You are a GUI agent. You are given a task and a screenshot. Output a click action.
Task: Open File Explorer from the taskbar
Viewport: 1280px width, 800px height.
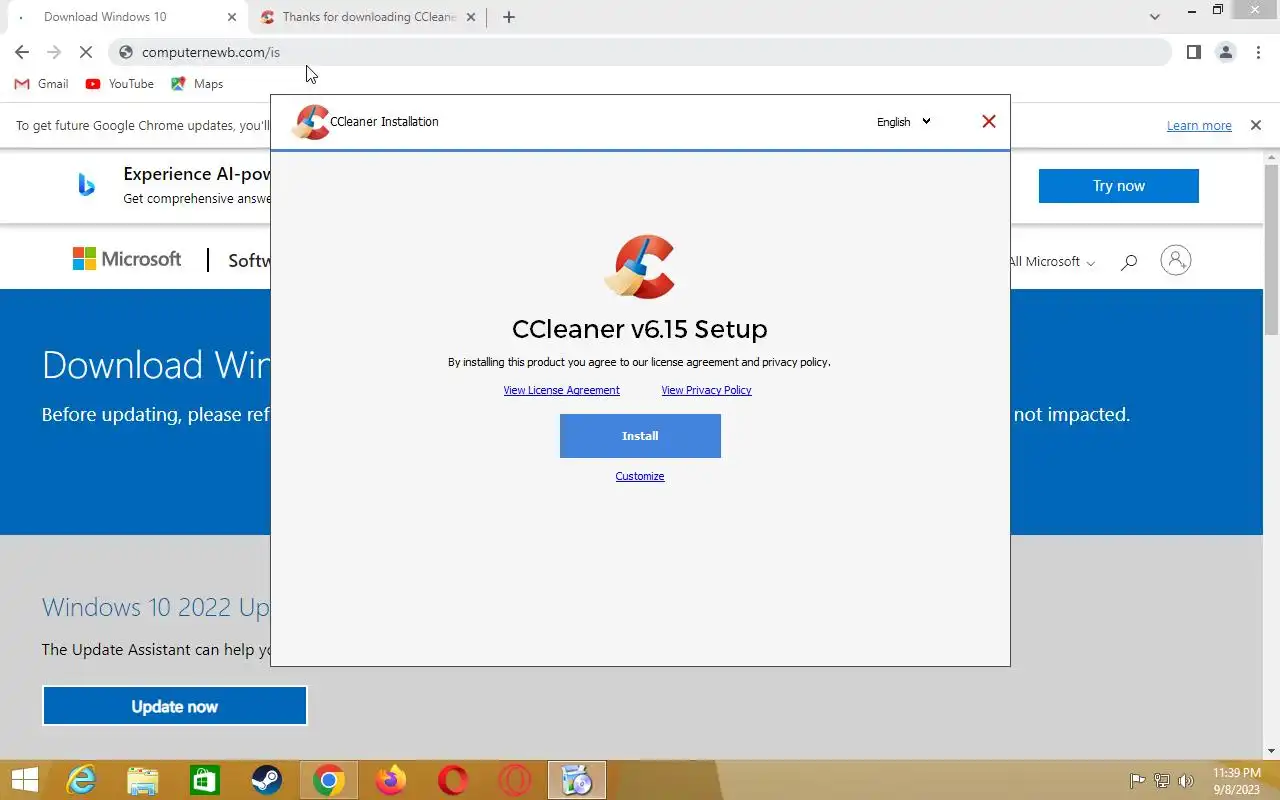click(143, 780)
